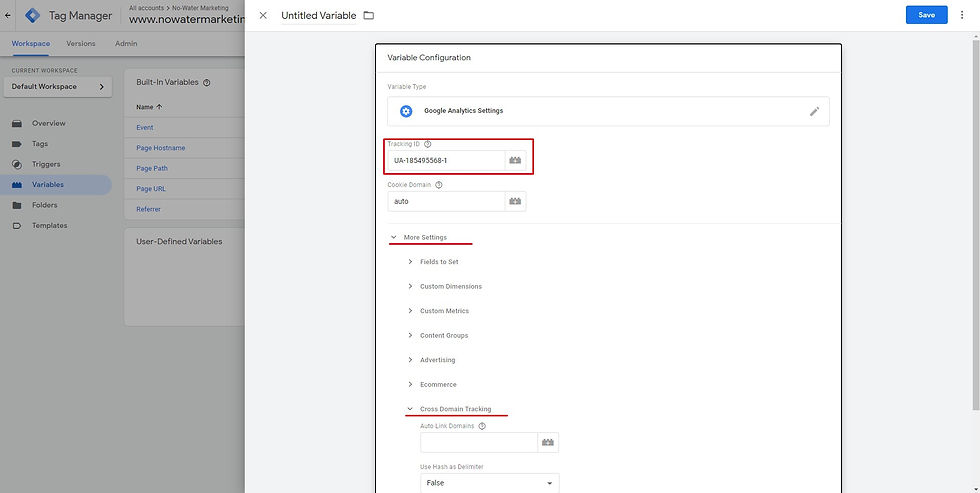Viewport: 980px width, 493px height.
Task: Open the Cookie Domain help icon
Action: pos(439,185)
